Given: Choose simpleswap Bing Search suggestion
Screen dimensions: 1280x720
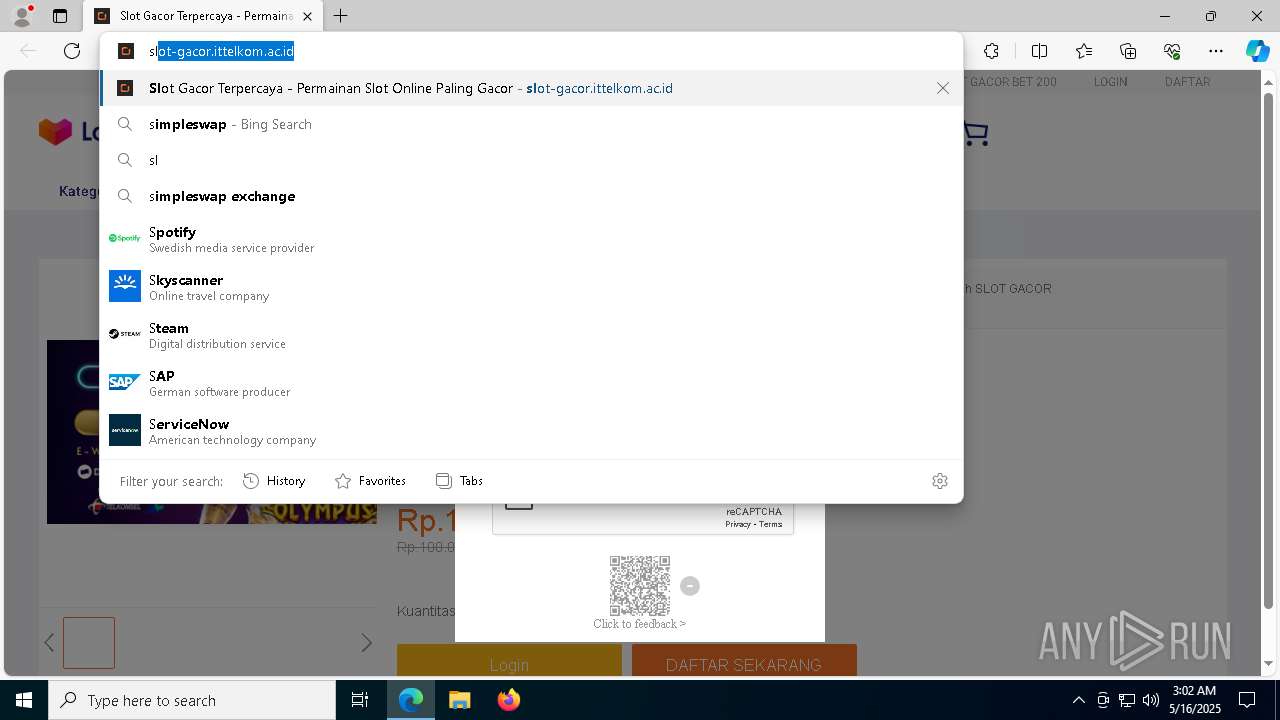Looking at the screenshot, I should click(531, 124).
